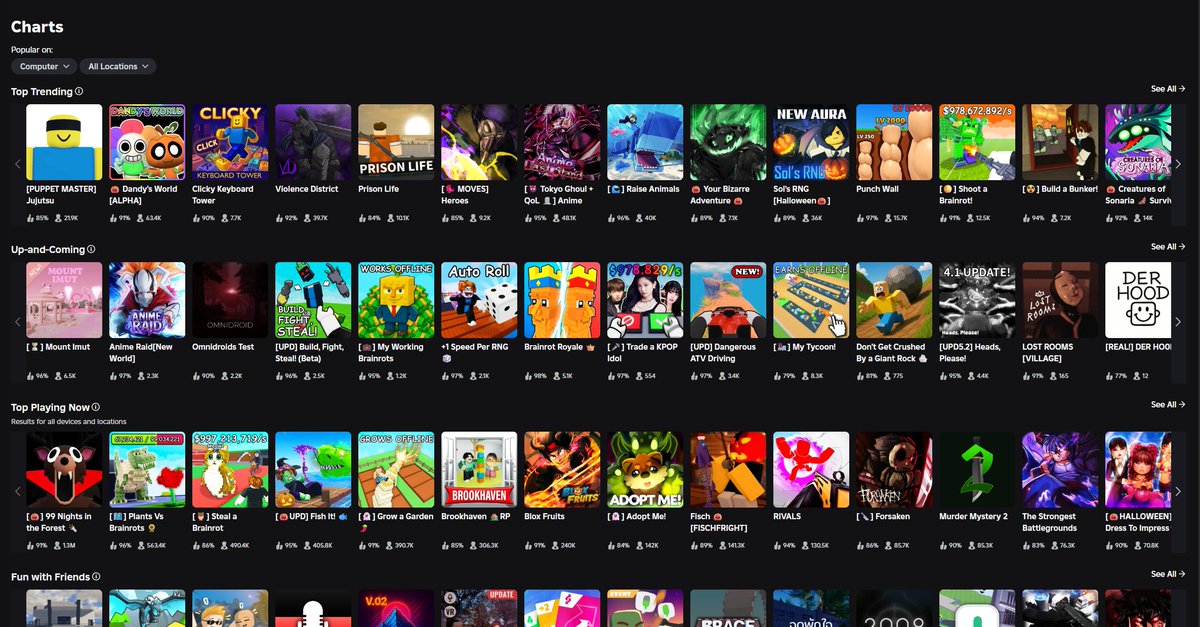
Task: Open Dangerous ATV Driving thumbnail
Action: click(x=728, y=300)
